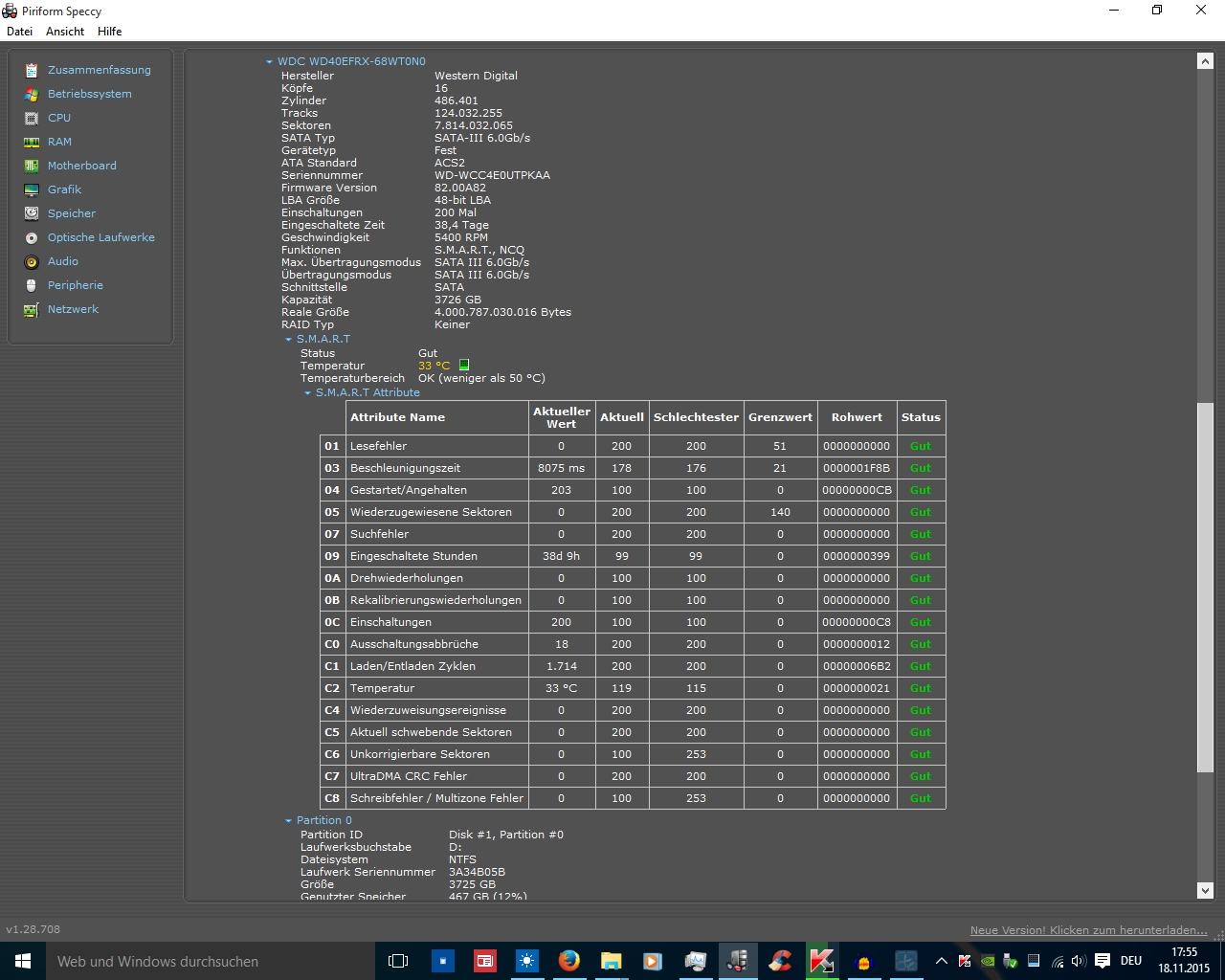1225x980 pixels.
Task: Click the raw value 00000006B2
Action: [857, 666]
